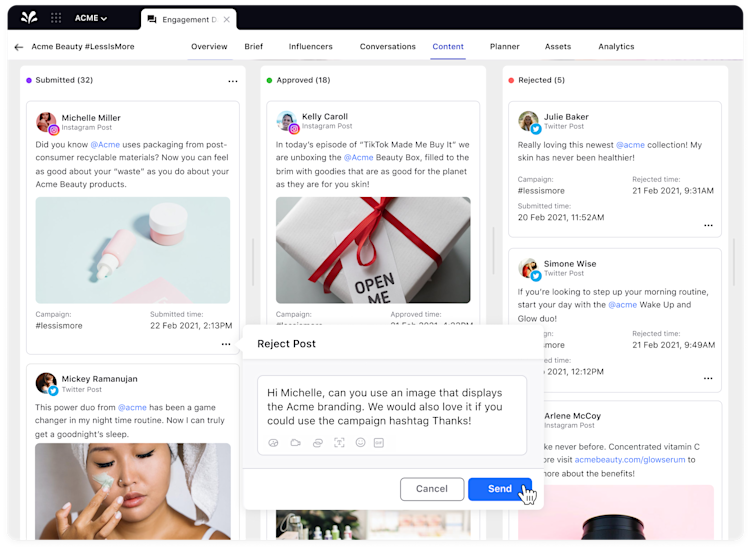This screenshot has height=549, width=750.
Task: Click the @Acme mention in Michelle's post
Action: [x=105, y=144]
